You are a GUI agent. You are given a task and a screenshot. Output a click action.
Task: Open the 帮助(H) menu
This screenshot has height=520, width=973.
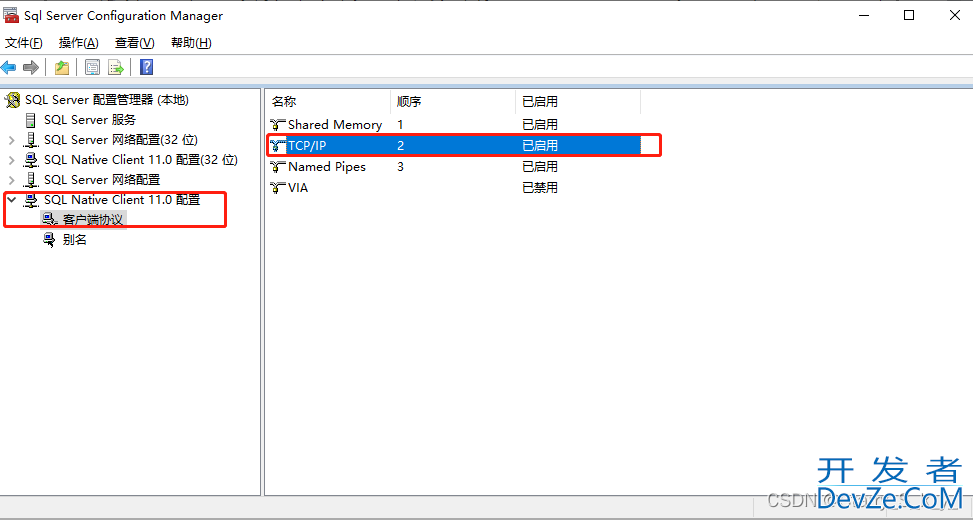pos(191,43)
